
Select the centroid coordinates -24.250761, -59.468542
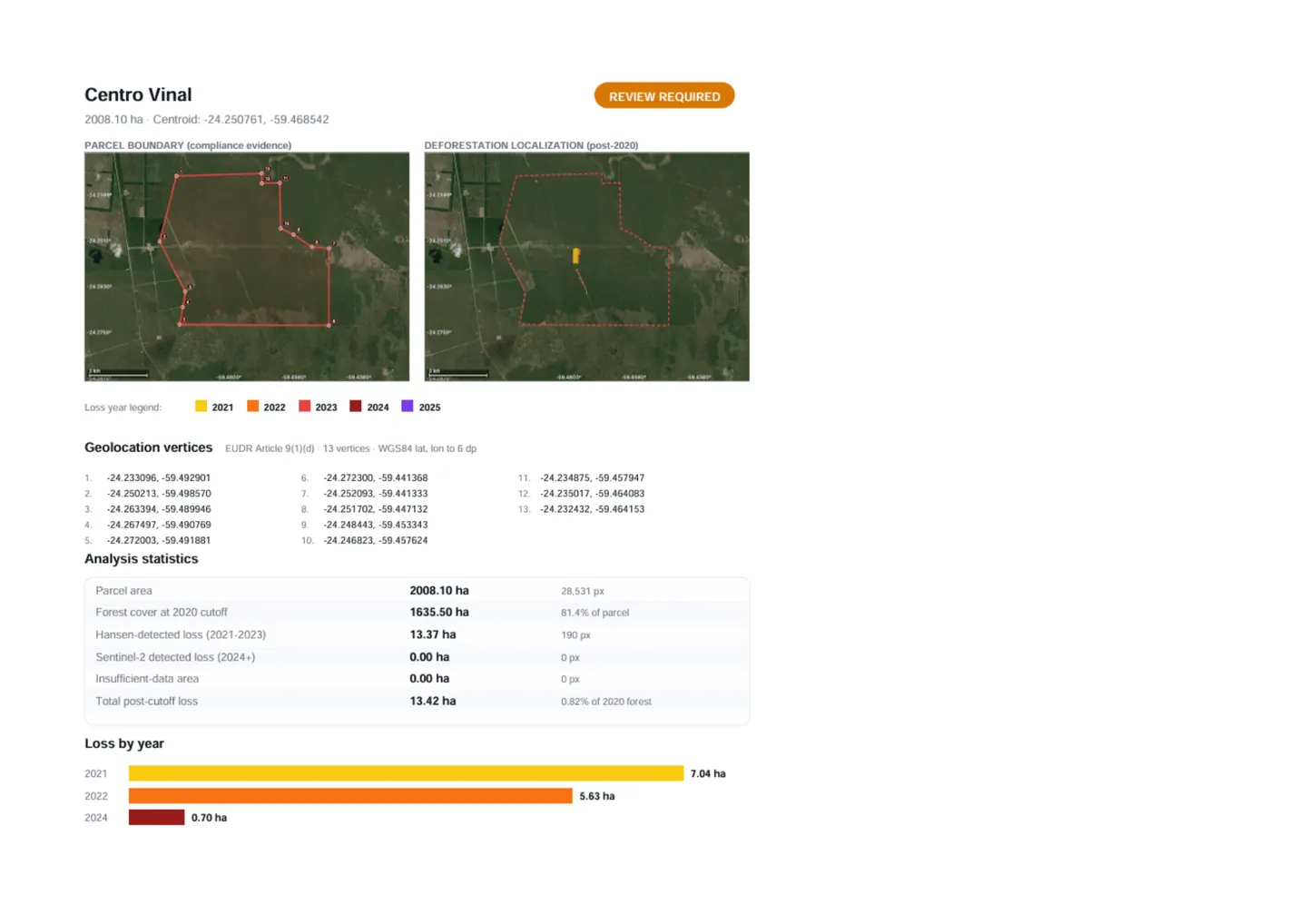pyautogui.click(x=266, y=120)
